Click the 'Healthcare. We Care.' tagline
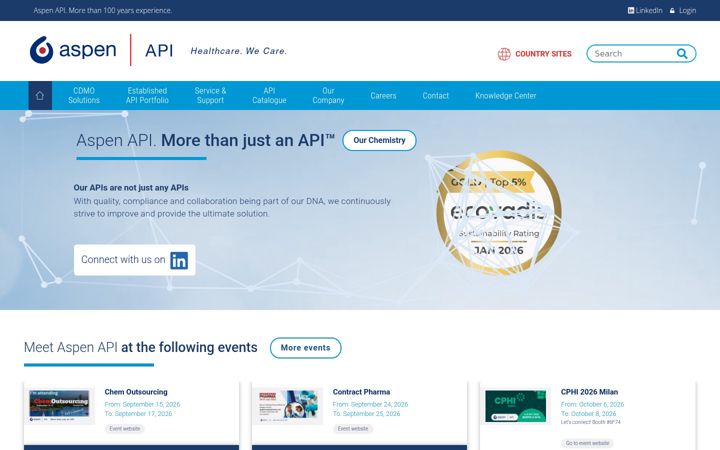This screenshot has width=720, height=450. [x=239, y=51]
